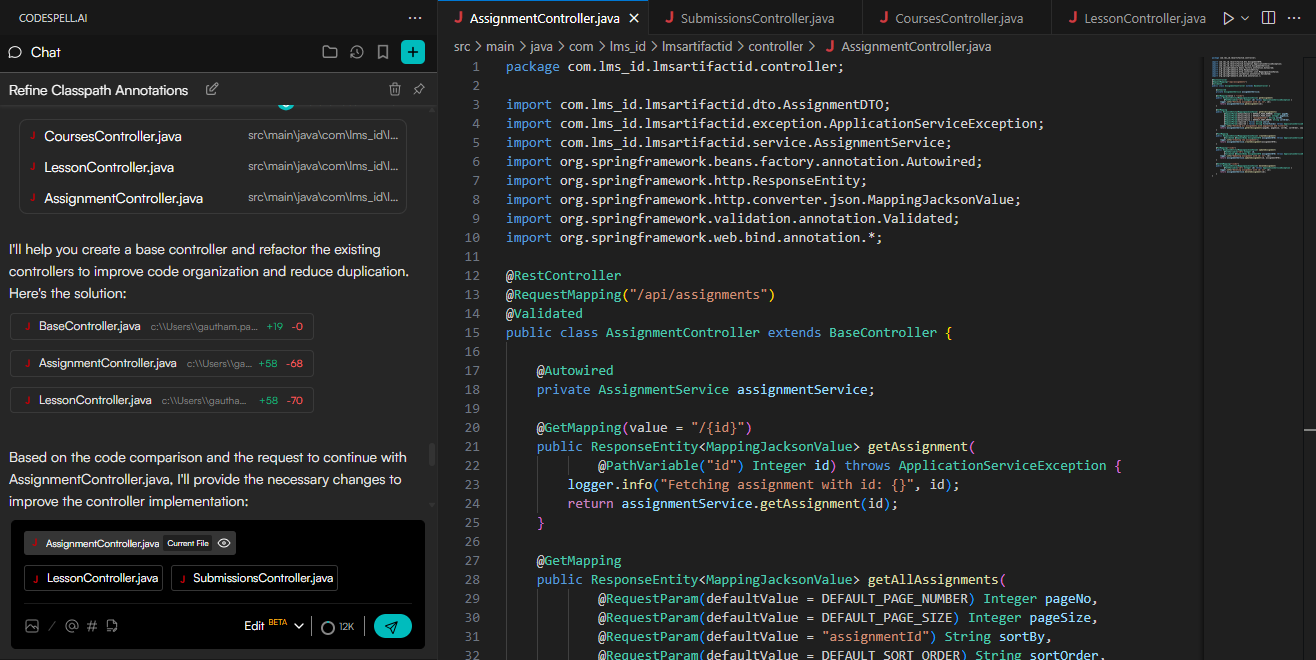Open the run options dropdown arrow
Viewport: 1316px width, 660px height.
[x=1245, y=18]
